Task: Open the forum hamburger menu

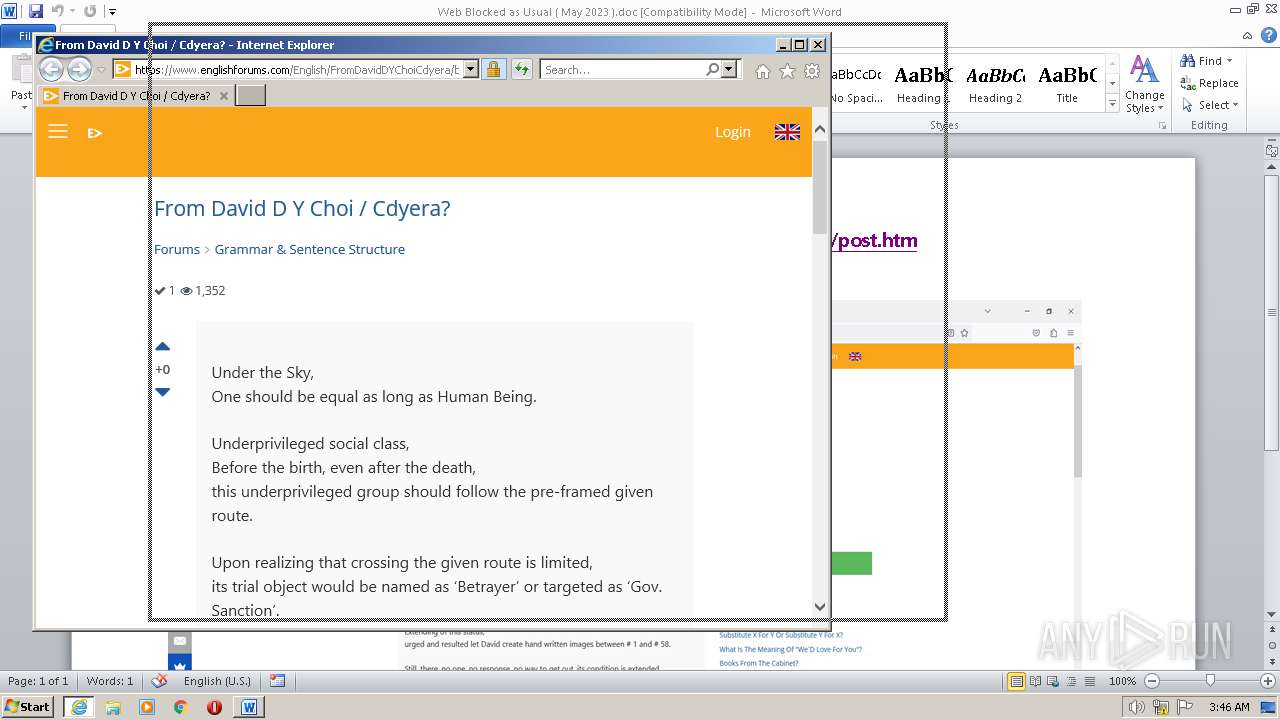Action: click(x=58, y=132)
